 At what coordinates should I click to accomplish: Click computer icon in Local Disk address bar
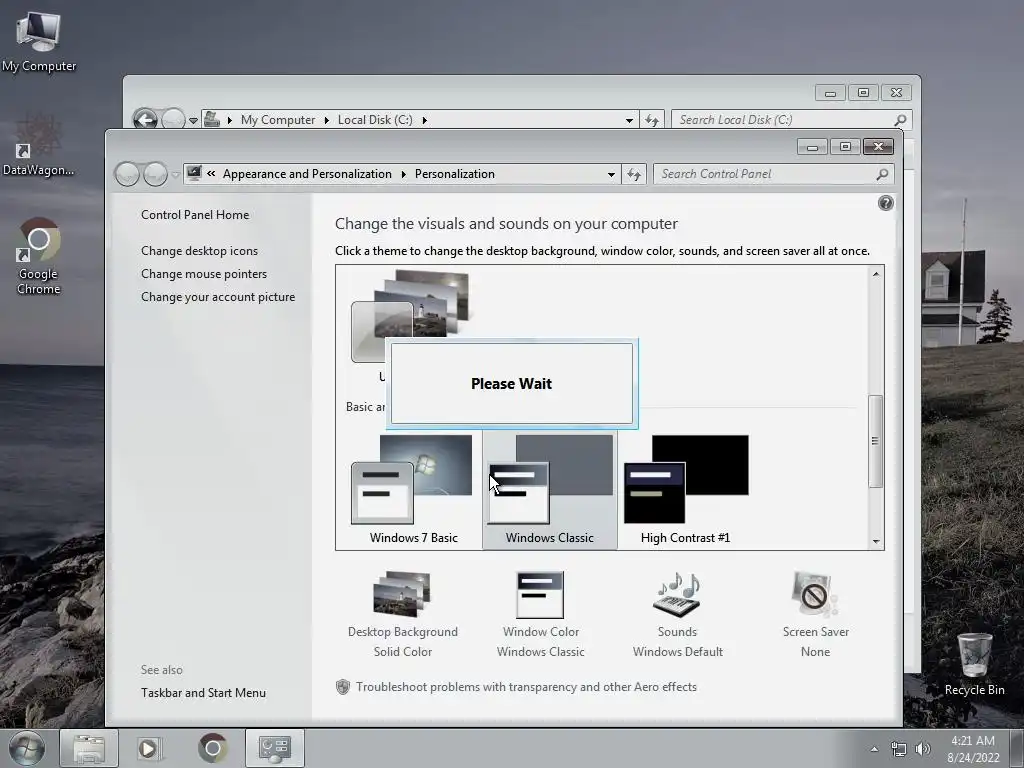point(212,120)
